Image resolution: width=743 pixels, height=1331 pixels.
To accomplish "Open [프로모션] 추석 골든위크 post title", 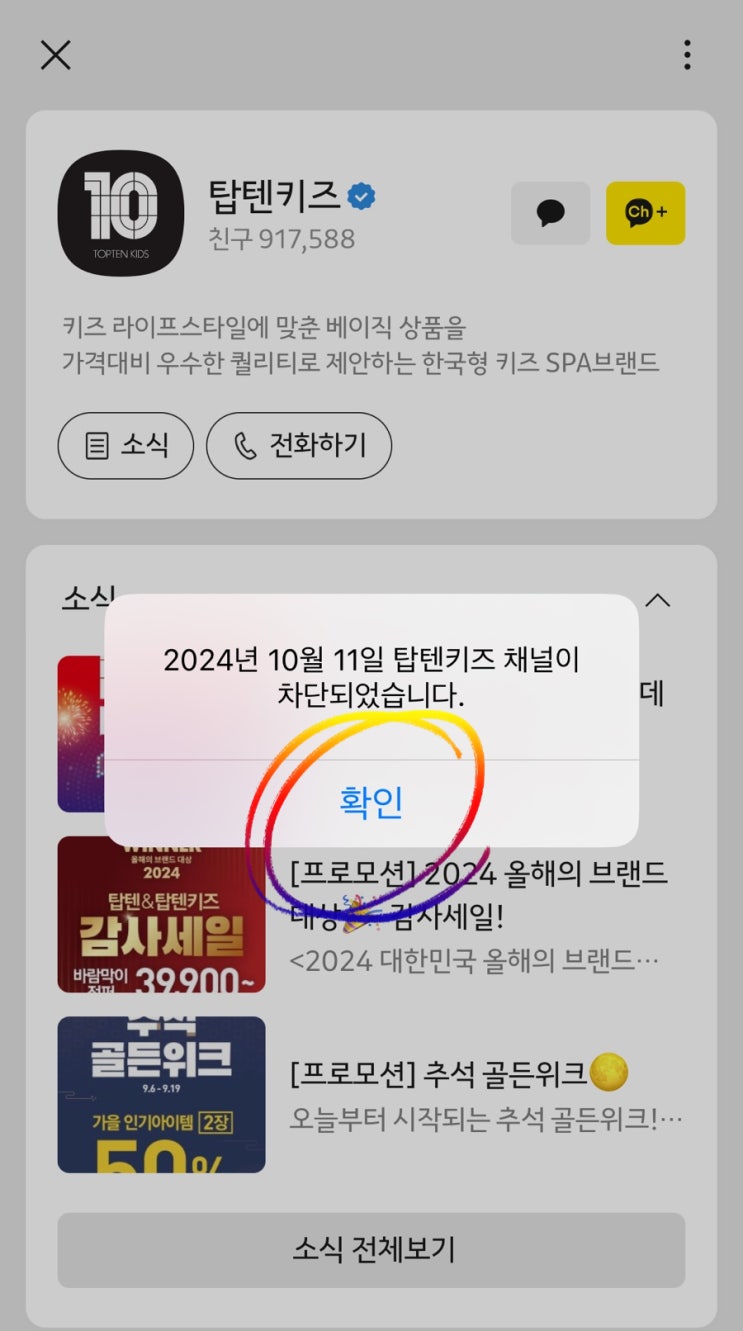I will (x=459, y=1074).
